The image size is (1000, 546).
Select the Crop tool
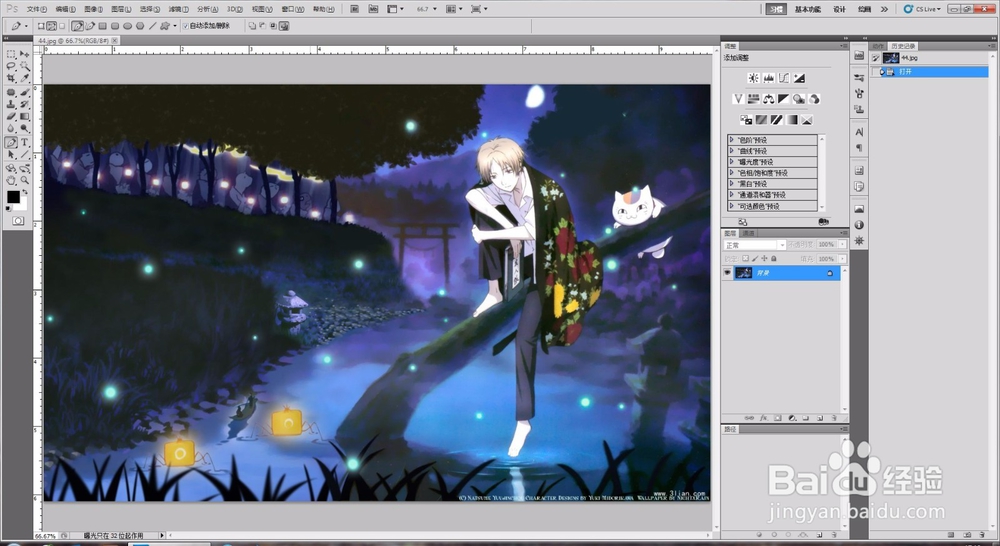coord(10,77)
